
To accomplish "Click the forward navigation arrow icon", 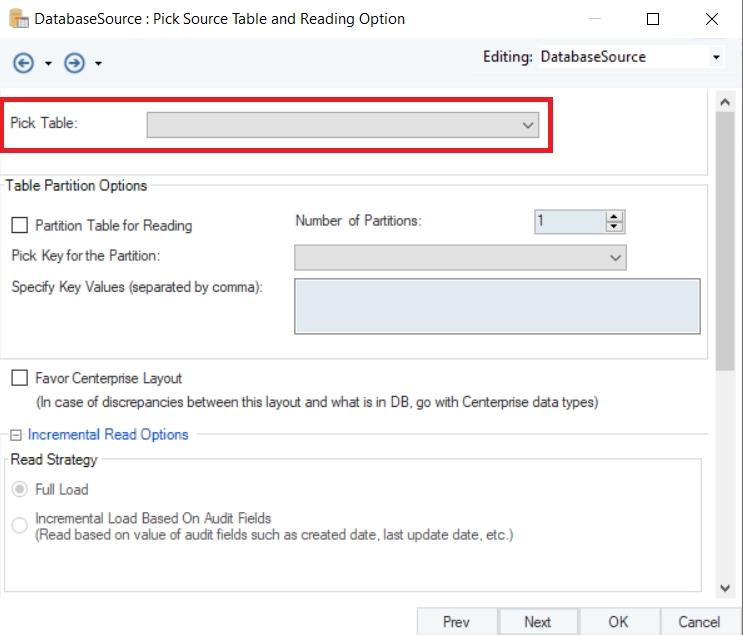I will 74,63.
